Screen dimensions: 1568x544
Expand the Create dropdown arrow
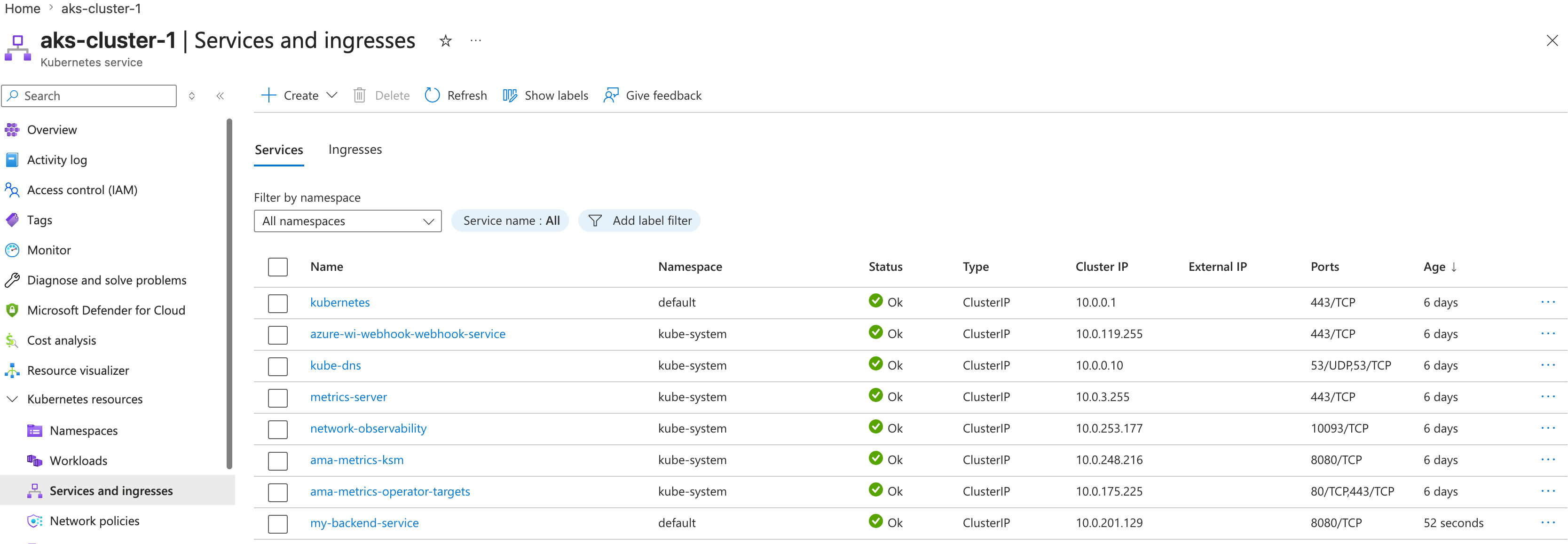tap(332, 95)
